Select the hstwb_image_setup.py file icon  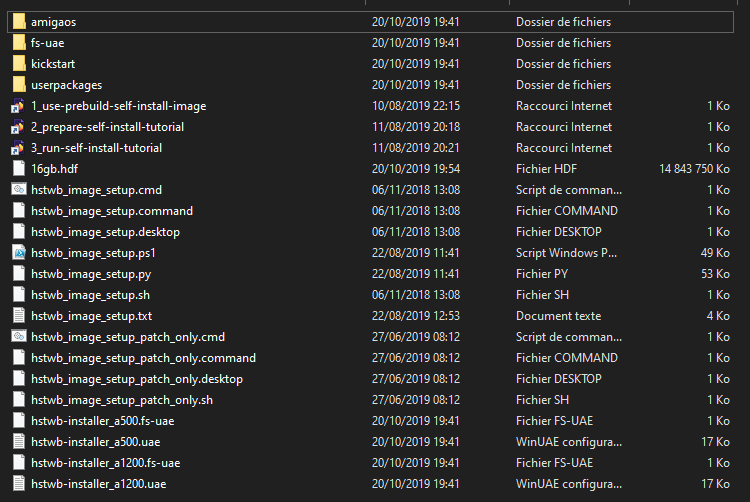coord(19,273)
